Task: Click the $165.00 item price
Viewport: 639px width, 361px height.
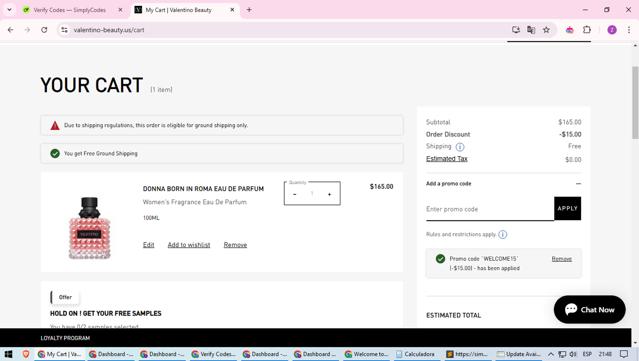Action: click(381, 187)
